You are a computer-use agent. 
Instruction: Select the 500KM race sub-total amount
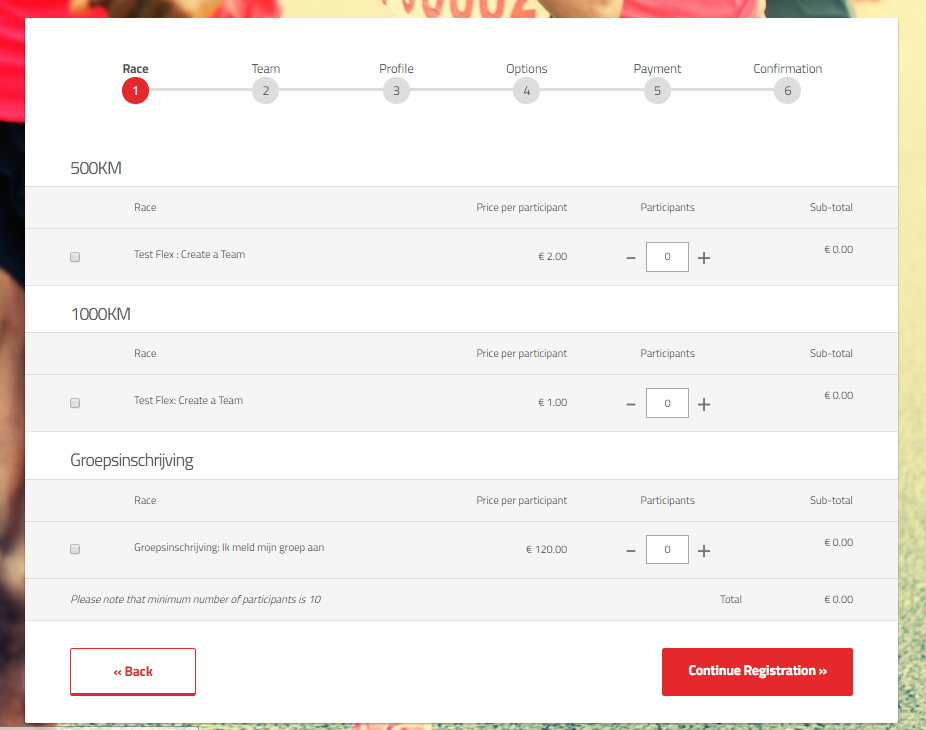(x=839, y=249)
